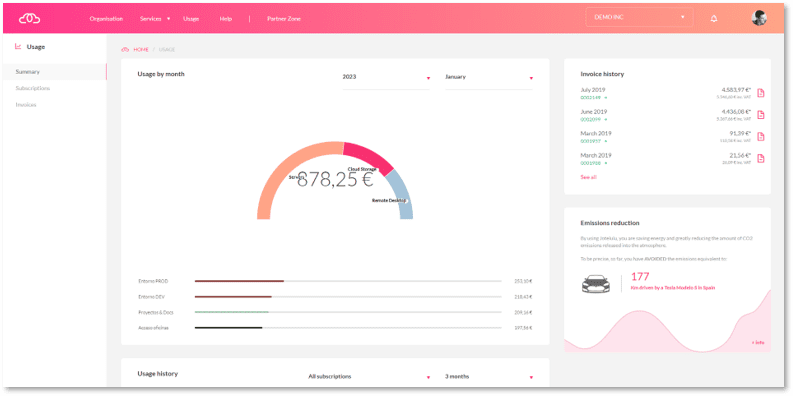
Task: Click the Acceso oficinas label
Action: pyautogui.click(x=153, y=328)
